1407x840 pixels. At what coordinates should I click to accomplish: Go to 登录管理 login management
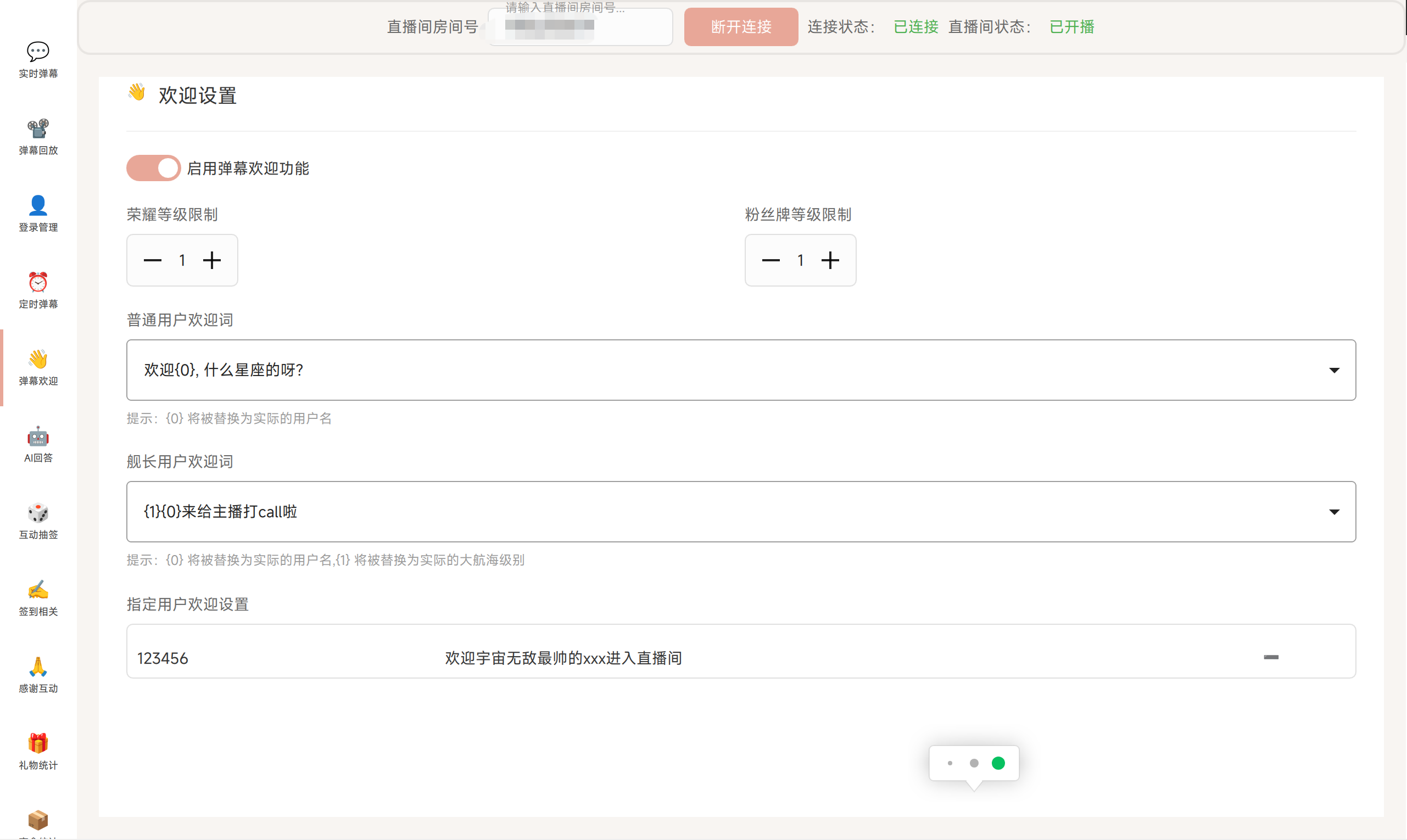point(38,214)
